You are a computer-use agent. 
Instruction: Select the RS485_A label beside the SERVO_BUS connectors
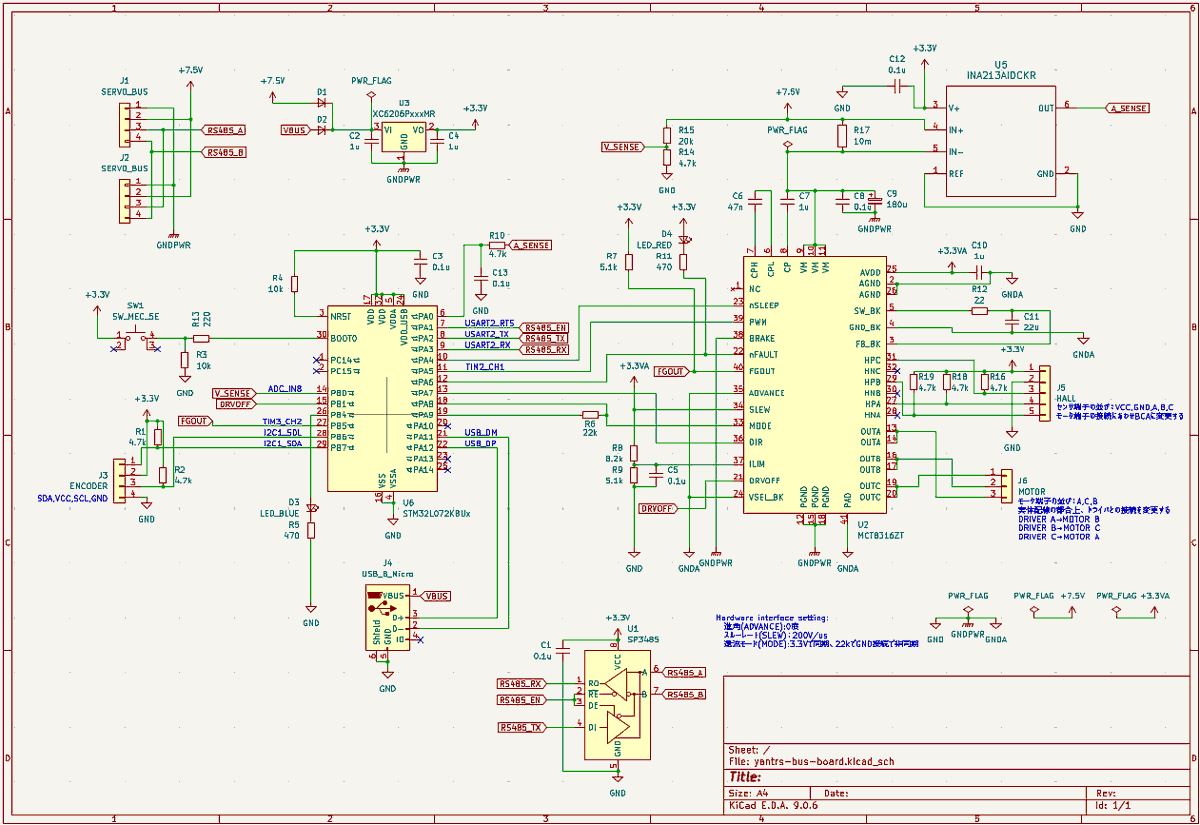[x=224, y=130]
